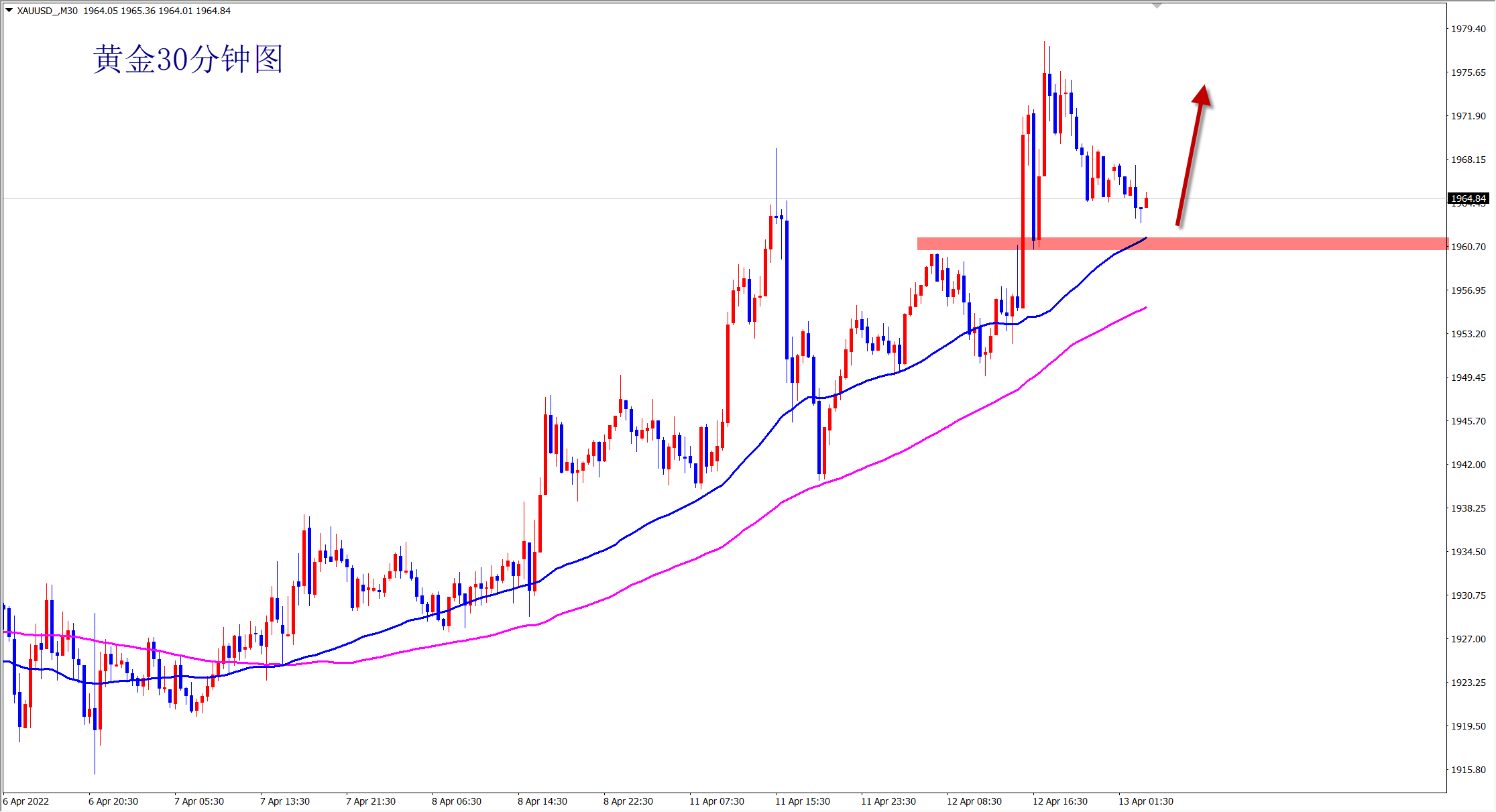Click the 12 Apr 16:30 time label

1059,801
